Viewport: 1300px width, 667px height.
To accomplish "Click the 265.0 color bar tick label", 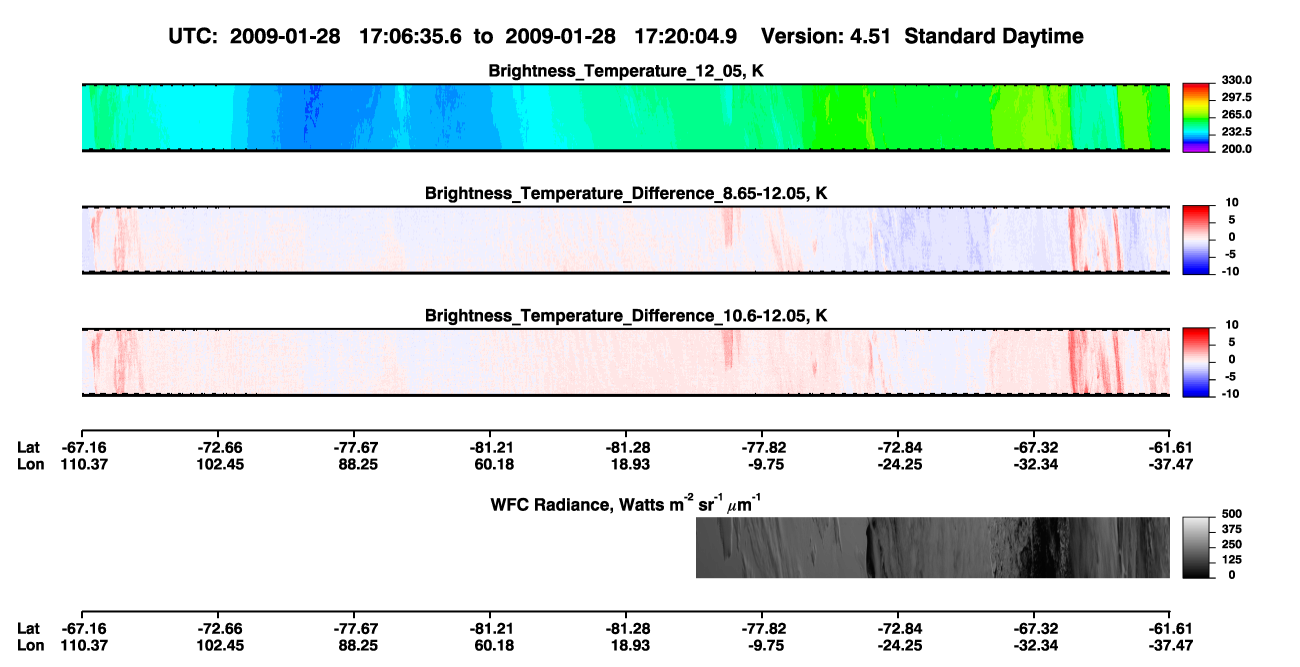I will [x=1238, y=114].
